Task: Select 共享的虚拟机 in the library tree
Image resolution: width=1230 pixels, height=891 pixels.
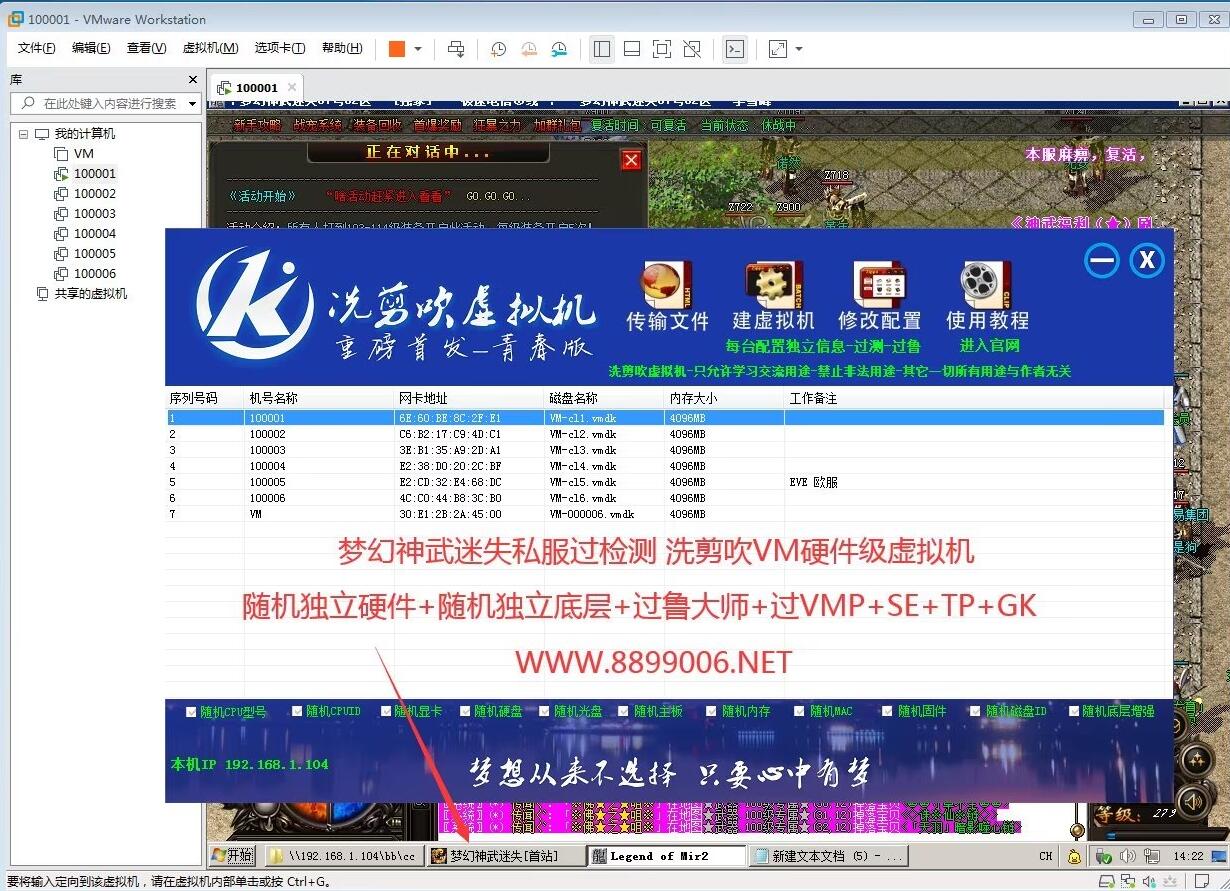Action: point(91,293)
